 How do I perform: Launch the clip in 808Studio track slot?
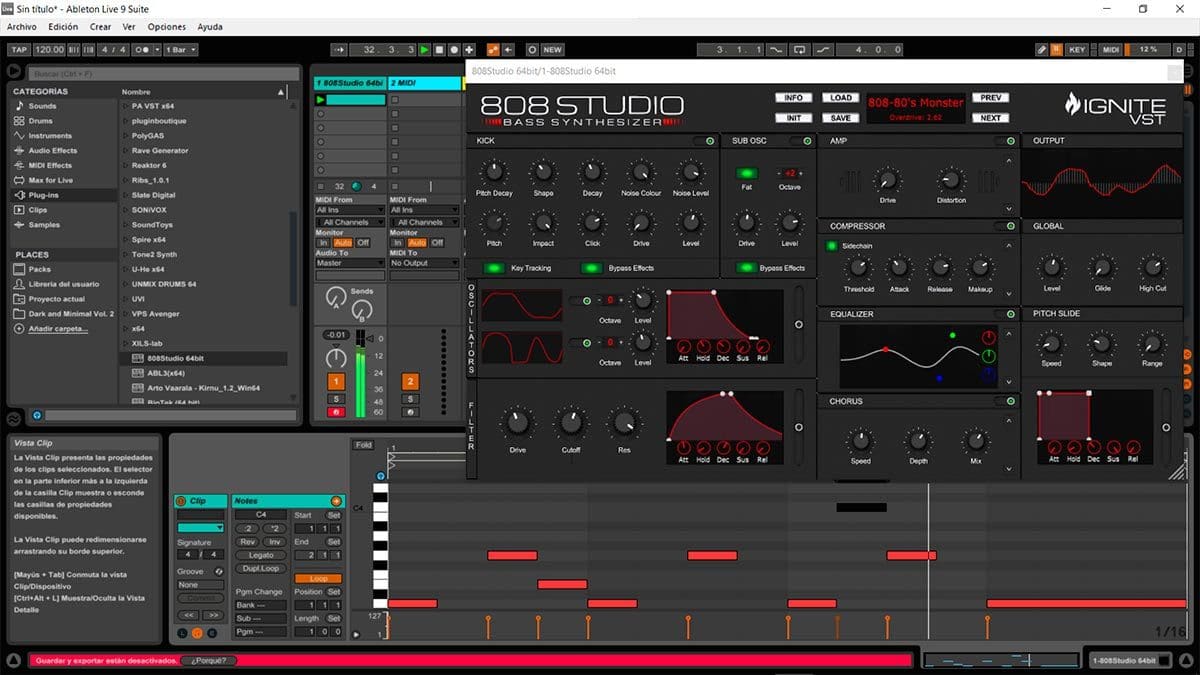point(321,100)
